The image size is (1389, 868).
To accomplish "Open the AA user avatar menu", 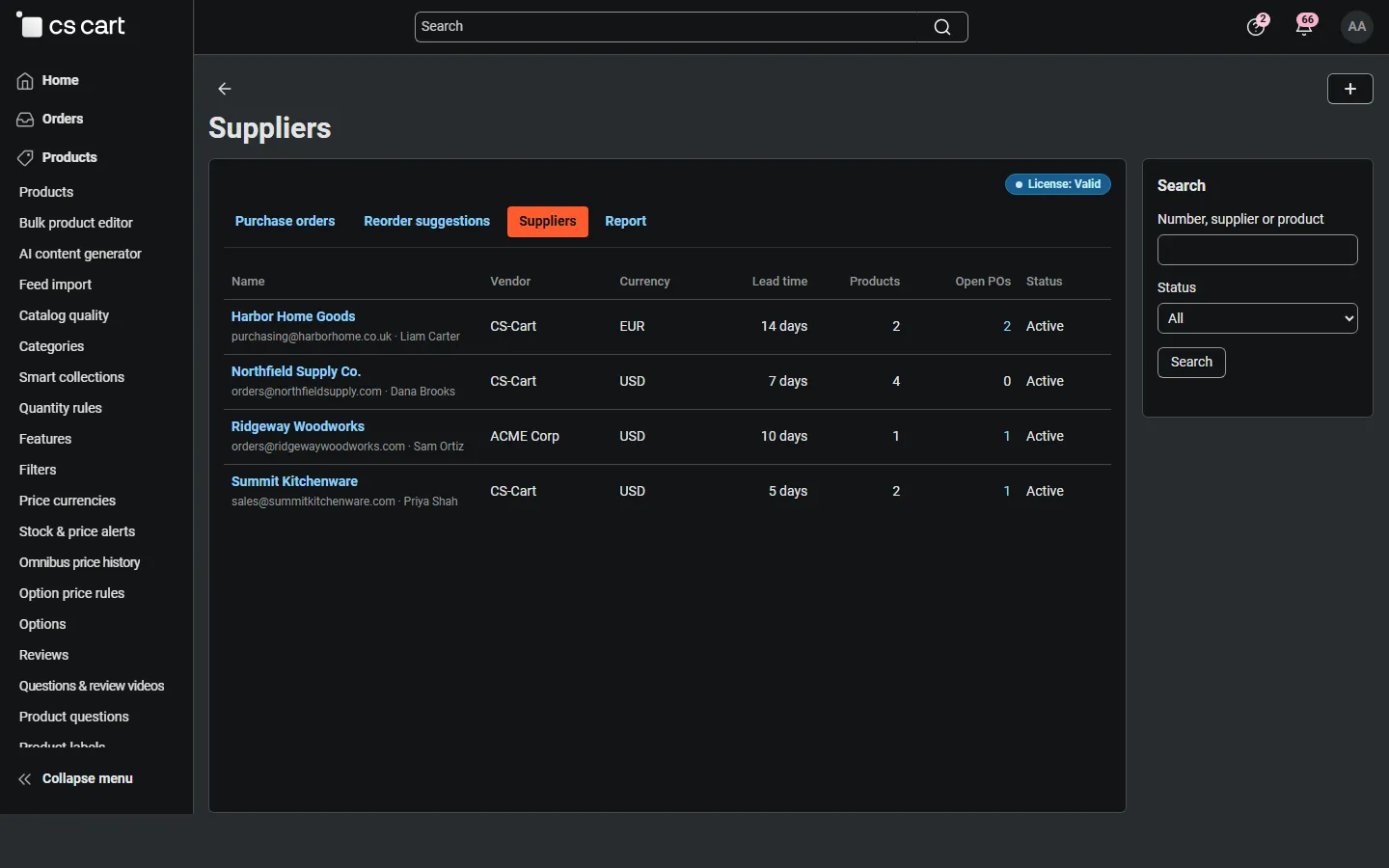I will pyautogui.click(x=1357, y=27).
